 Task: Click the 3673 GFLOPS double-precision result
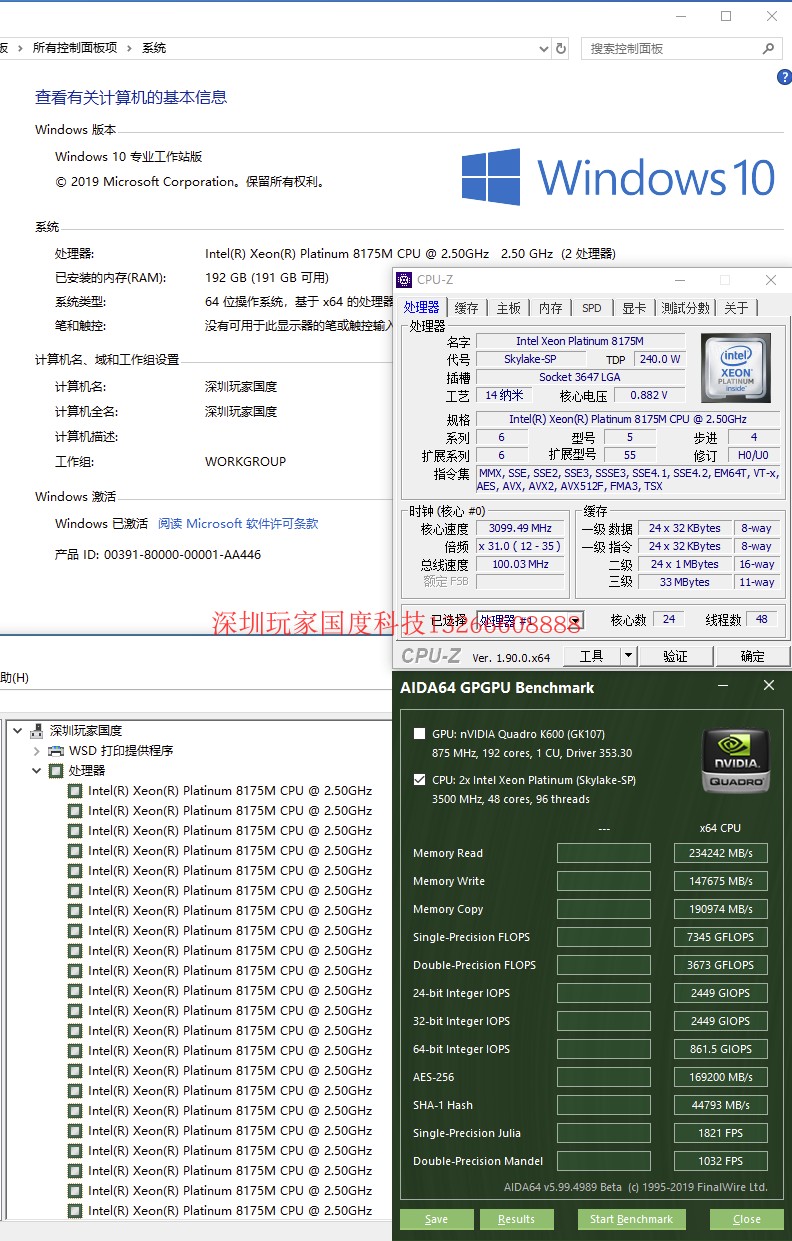point(721,965)
